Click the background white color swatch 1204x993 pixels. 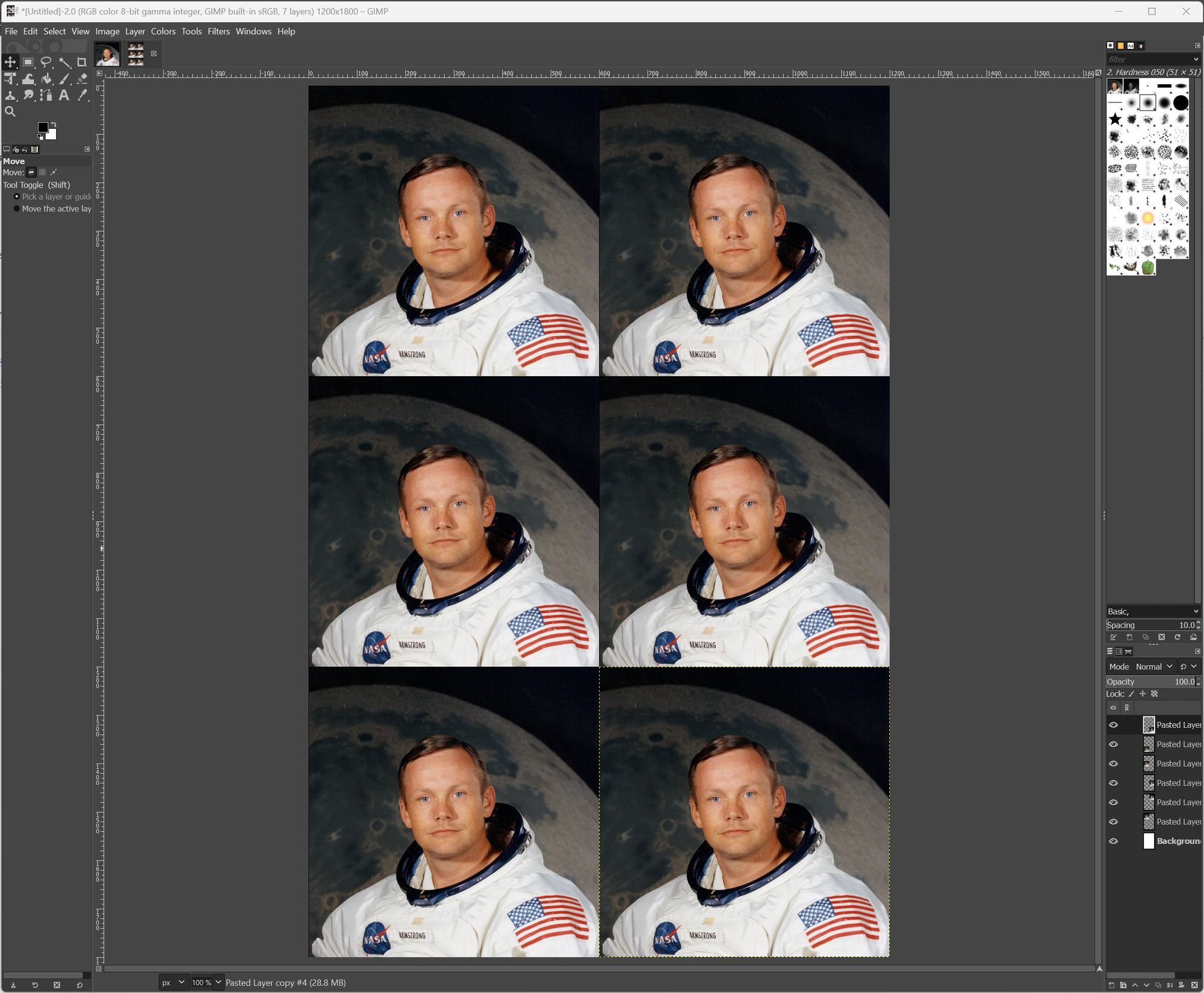(52, 135)
